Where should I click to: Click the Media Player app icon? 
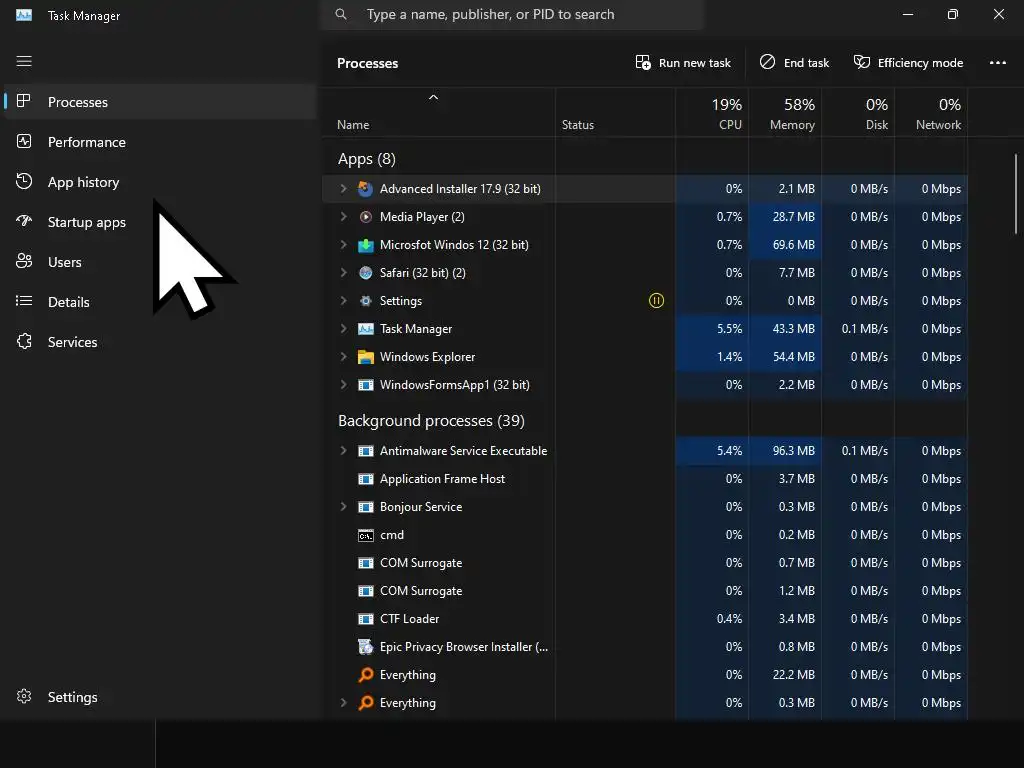click(366, 217)
